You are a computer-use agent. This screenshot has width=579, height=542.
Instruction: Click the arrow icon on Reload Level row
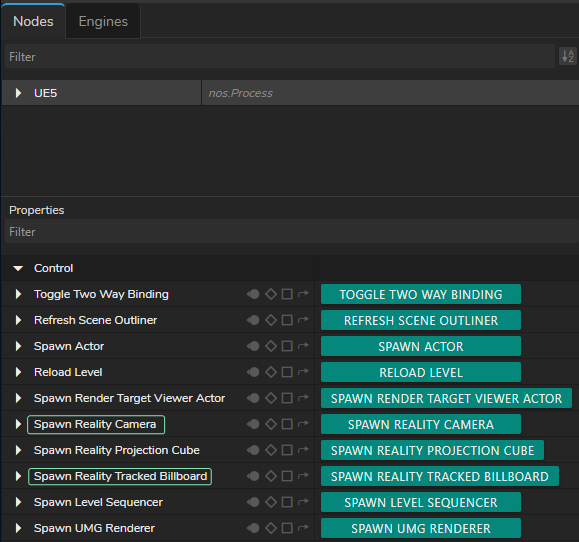pyautogui.click(x=303, y=372)
